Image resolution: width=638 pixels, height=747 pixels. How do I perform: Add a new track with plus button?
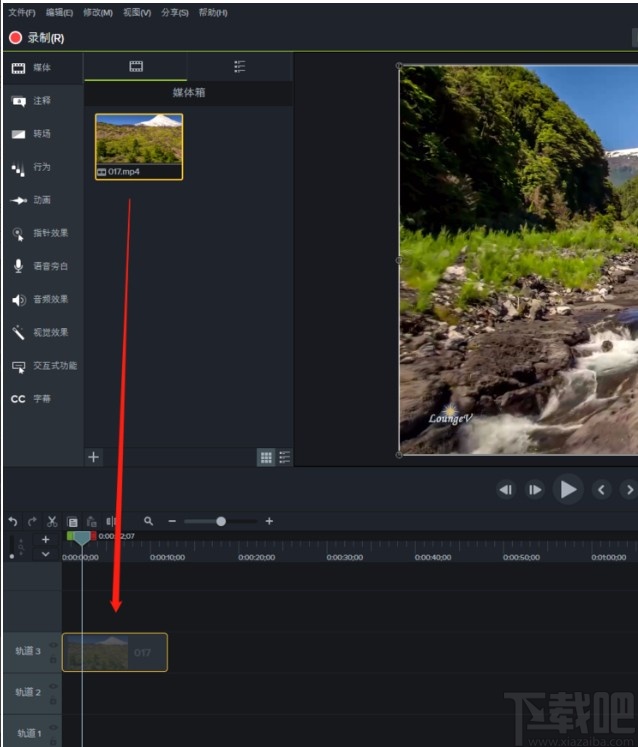[46, 539]
